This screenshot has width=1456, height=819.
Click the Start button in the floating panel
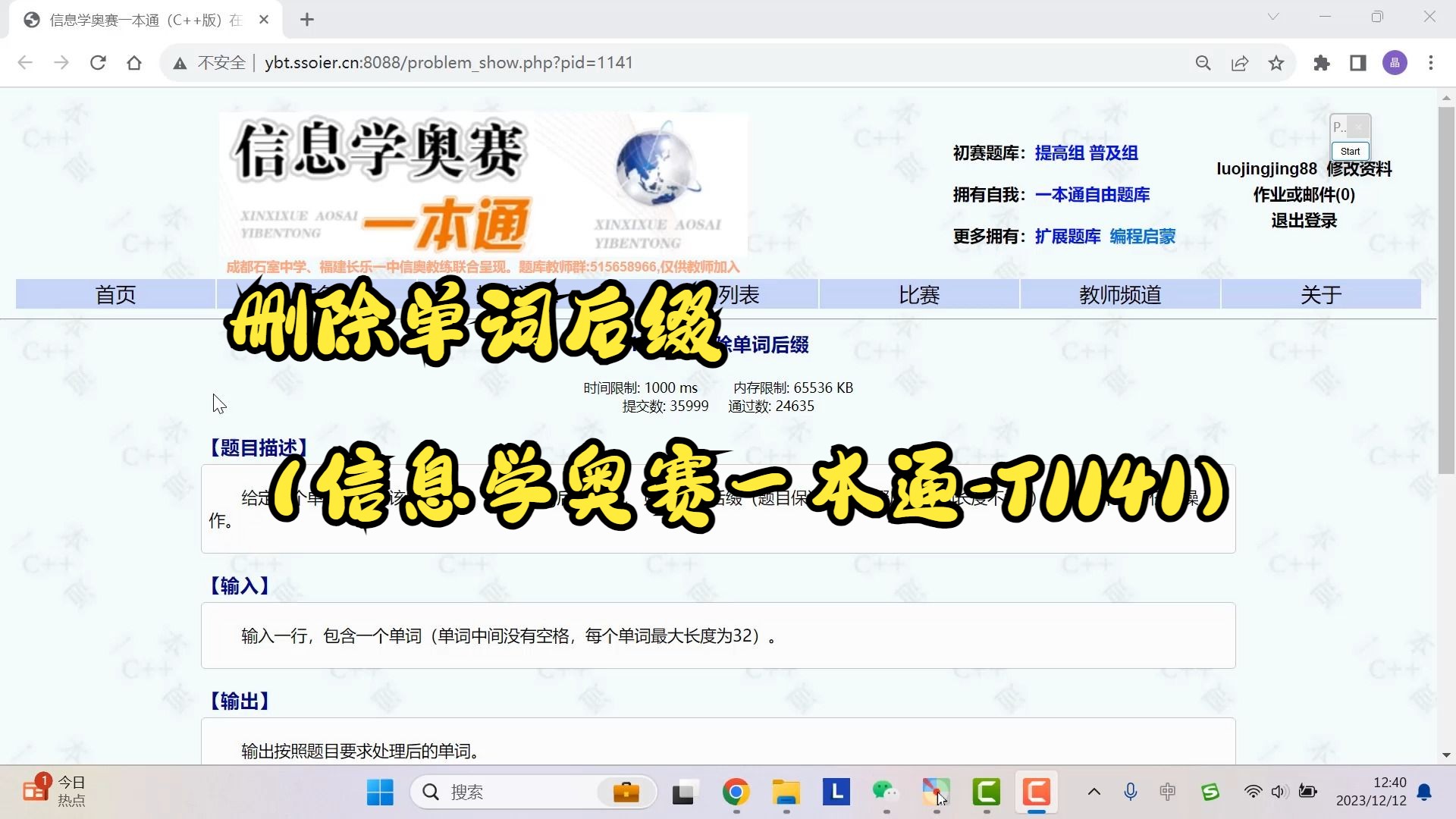tap(1349, 151)
